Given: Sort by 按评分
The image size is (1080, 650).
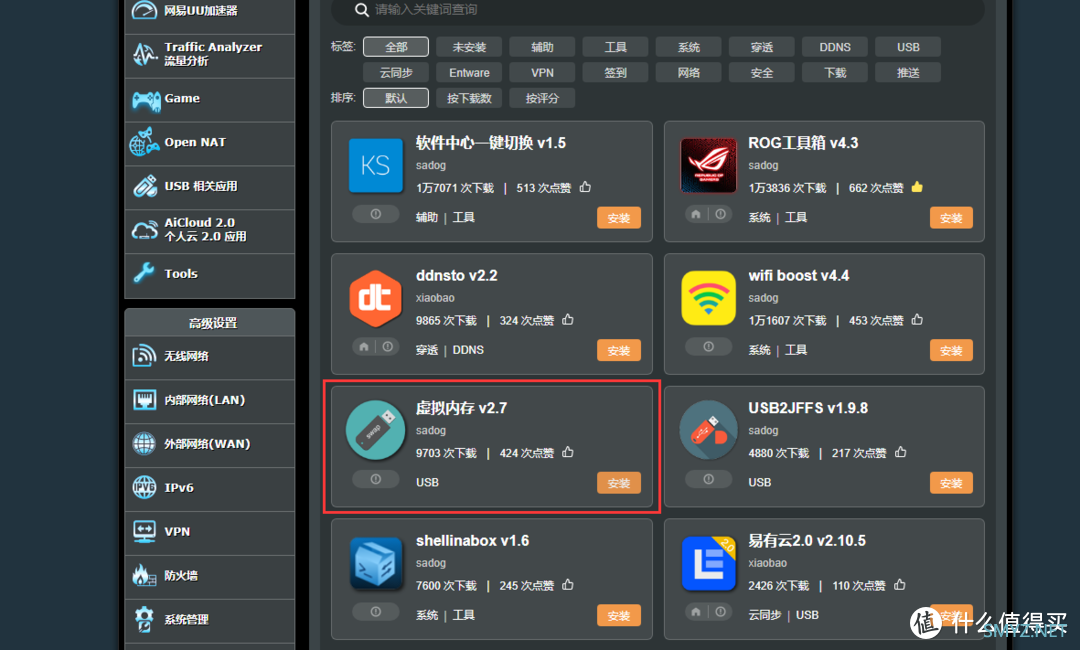Looking at the screenshot, I should [x=542, y=98].
